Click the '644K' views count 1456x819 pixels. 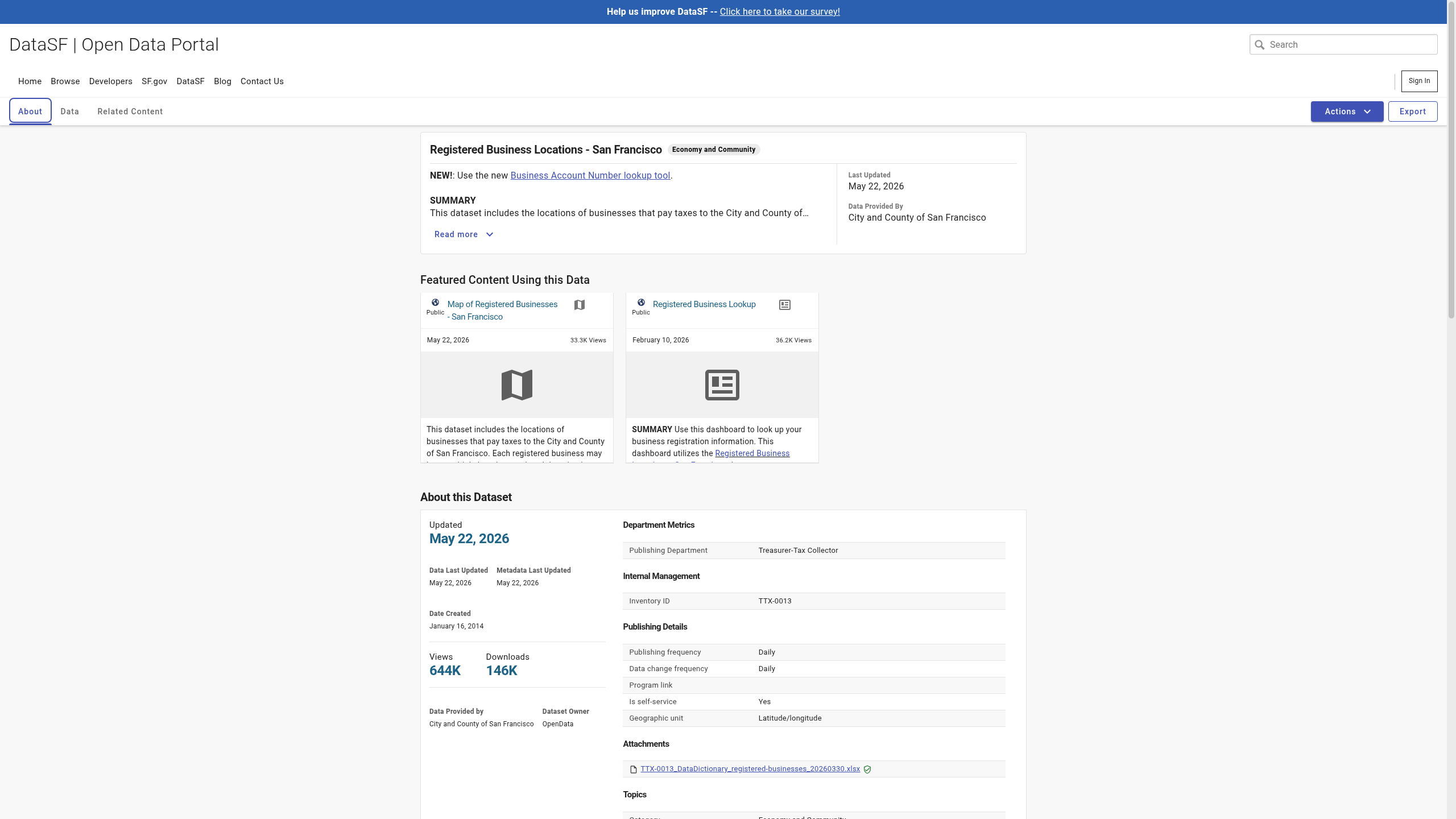point(445,671)
